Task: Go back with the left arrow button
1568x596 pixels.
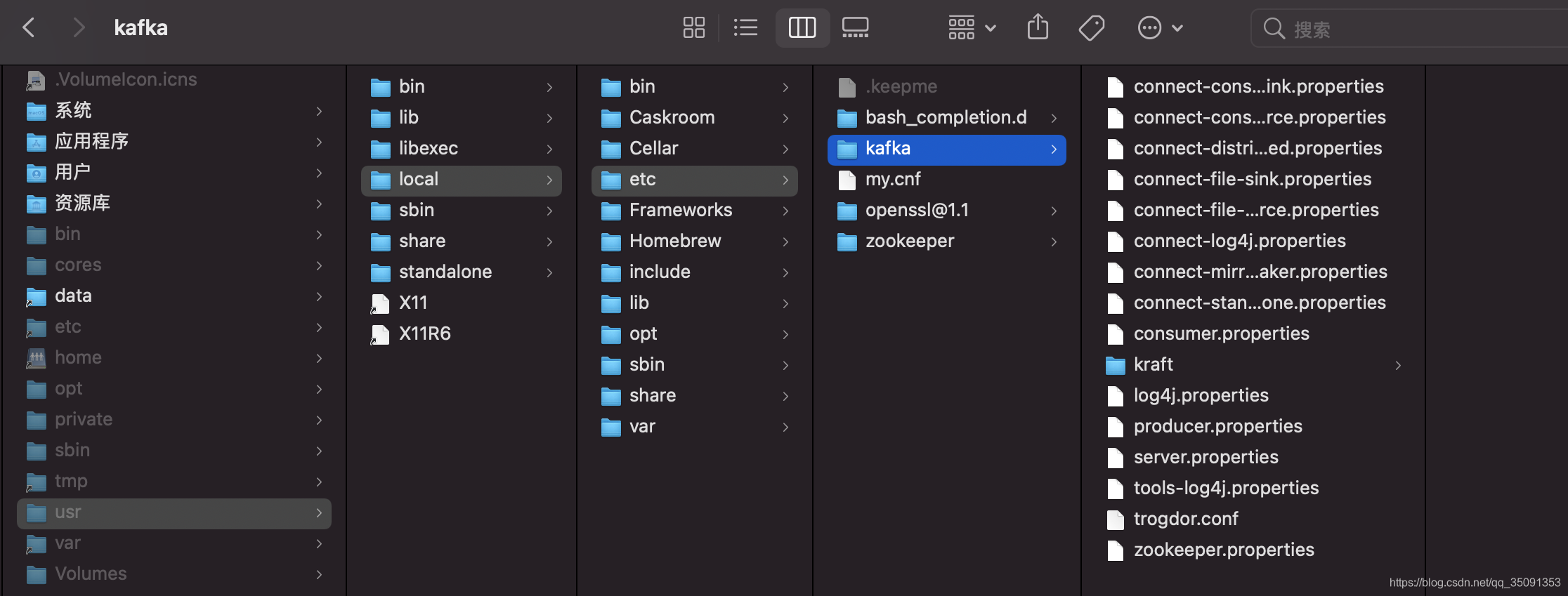Action: [29, 28]
